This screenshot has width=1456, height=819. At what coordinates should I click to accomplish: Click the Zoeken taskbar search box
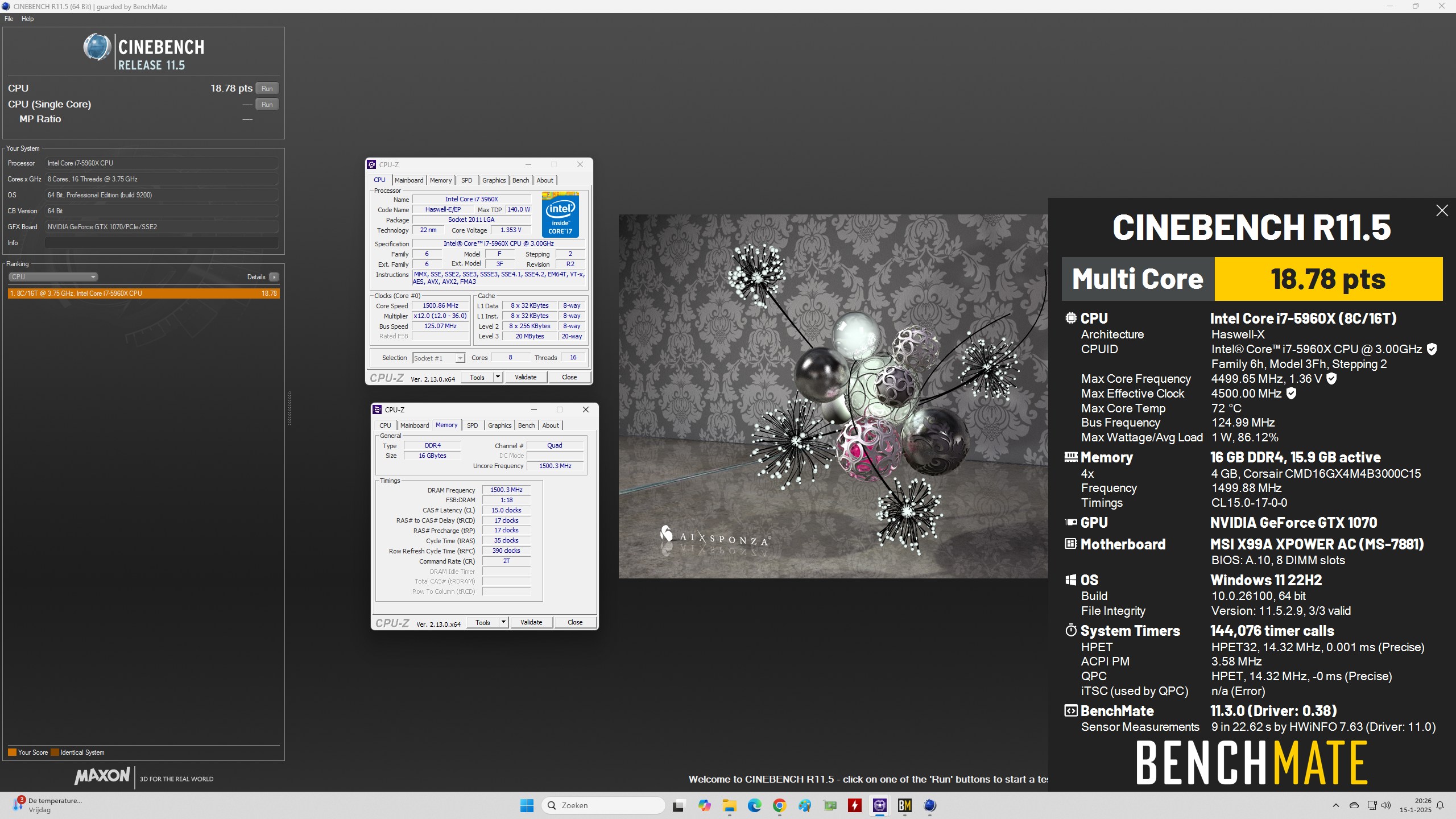pyautogui.click(x=603, y=805)
